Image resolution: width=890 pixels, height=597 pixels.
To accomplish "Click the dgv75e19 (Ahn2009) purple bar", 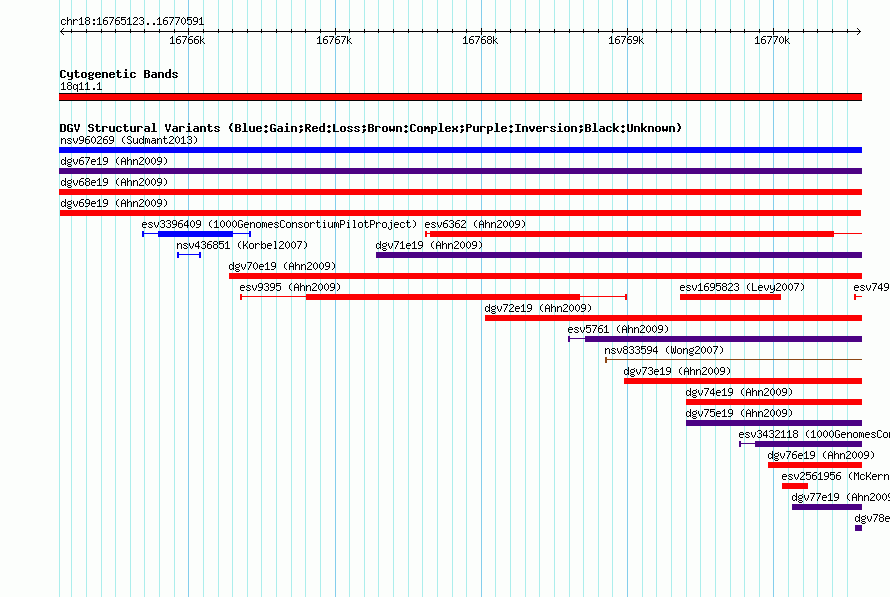I will click(x=774, y=423).
